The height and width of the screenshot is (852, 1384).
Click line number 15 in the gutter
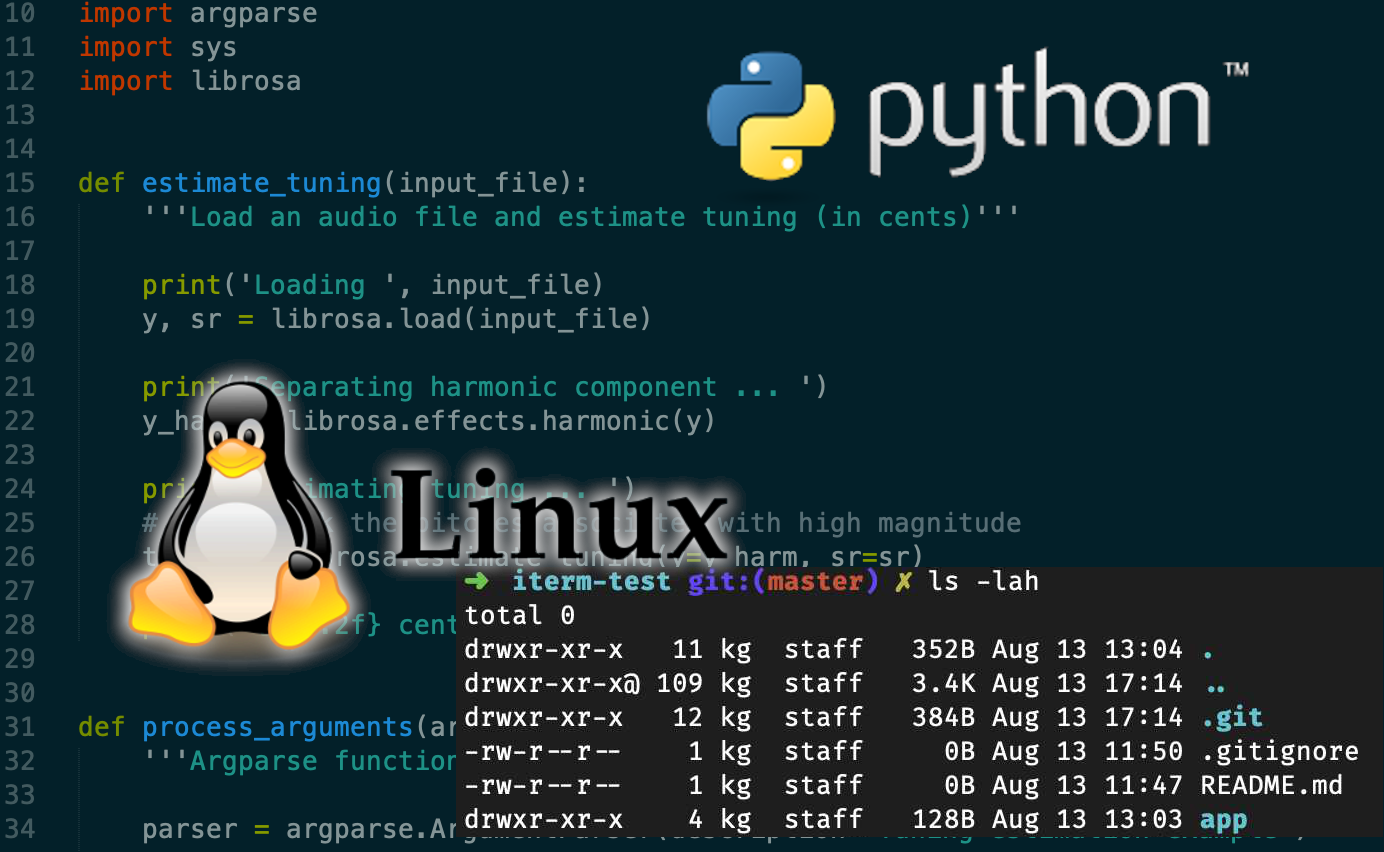click(20, 183)
